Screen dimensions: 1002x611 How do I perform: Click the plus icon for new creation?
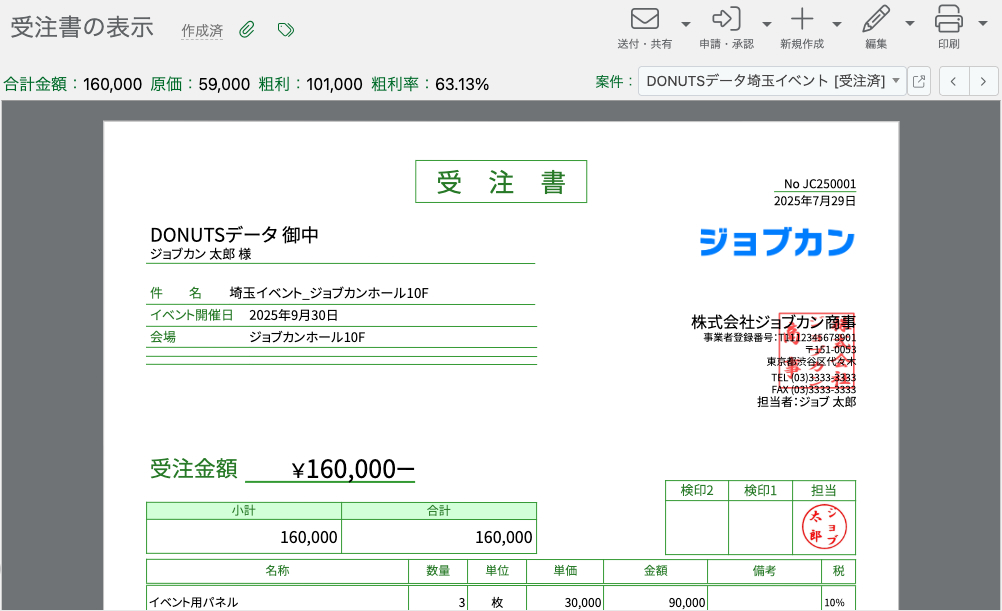[x=802, y=19]
